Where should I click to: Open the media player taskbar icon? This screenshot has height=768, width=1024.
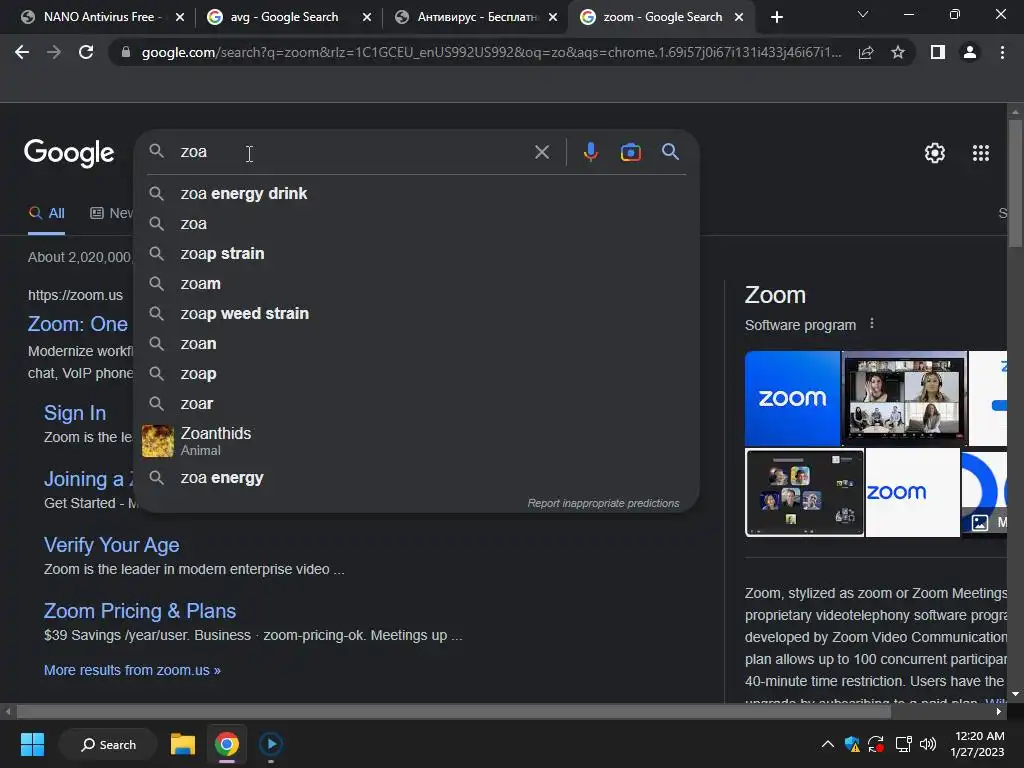pos(270,744)
